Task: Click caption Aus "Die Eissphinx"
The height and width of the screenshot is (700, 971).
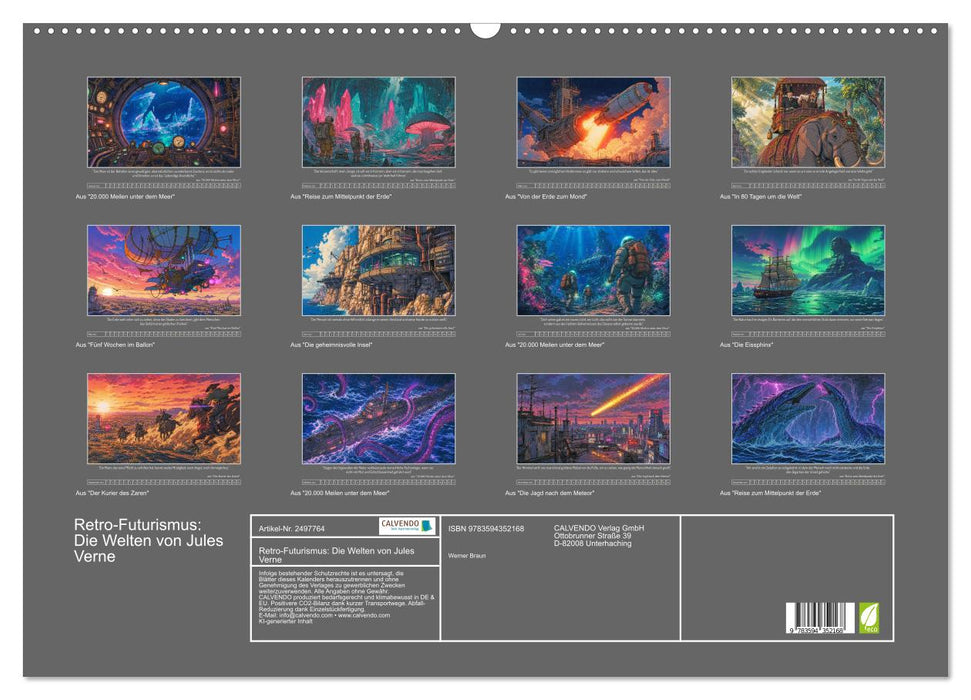Action: coord(746,344)
